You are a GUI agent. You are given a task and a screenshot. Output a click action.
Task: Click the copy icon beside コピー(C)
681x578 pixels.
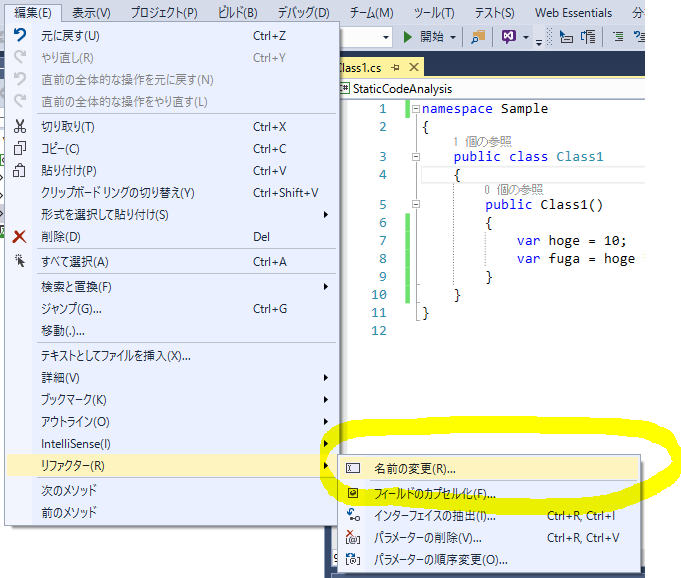[20, 149]
